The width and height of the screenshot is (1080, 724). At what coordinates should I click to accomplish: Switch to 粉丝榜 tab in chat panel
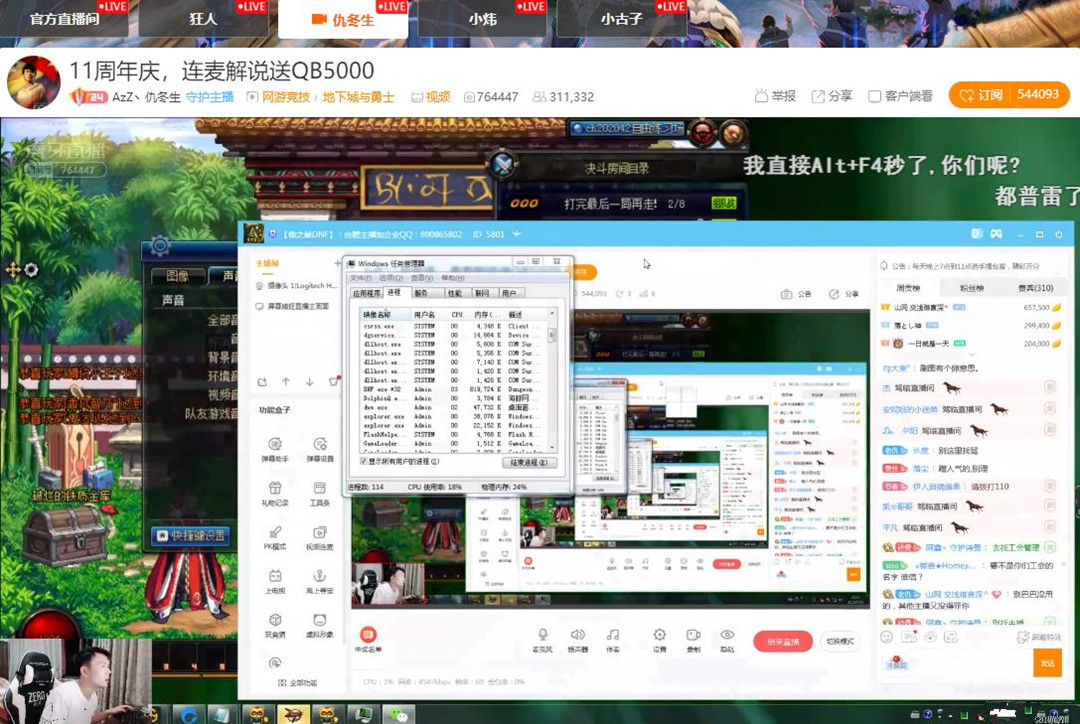pyautogui.click(x=972, y=288)
